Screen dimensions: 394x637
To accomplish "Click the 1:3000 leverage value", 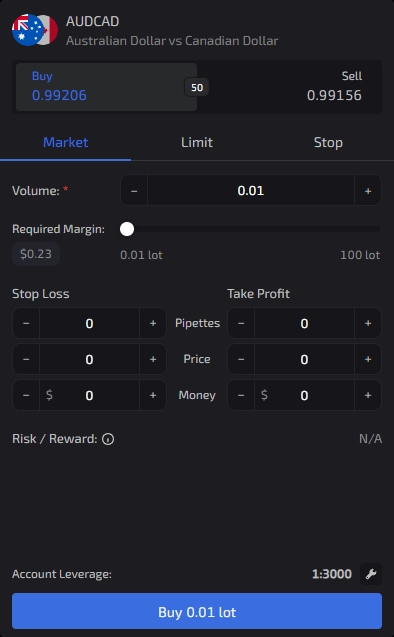I will point(332,574).
